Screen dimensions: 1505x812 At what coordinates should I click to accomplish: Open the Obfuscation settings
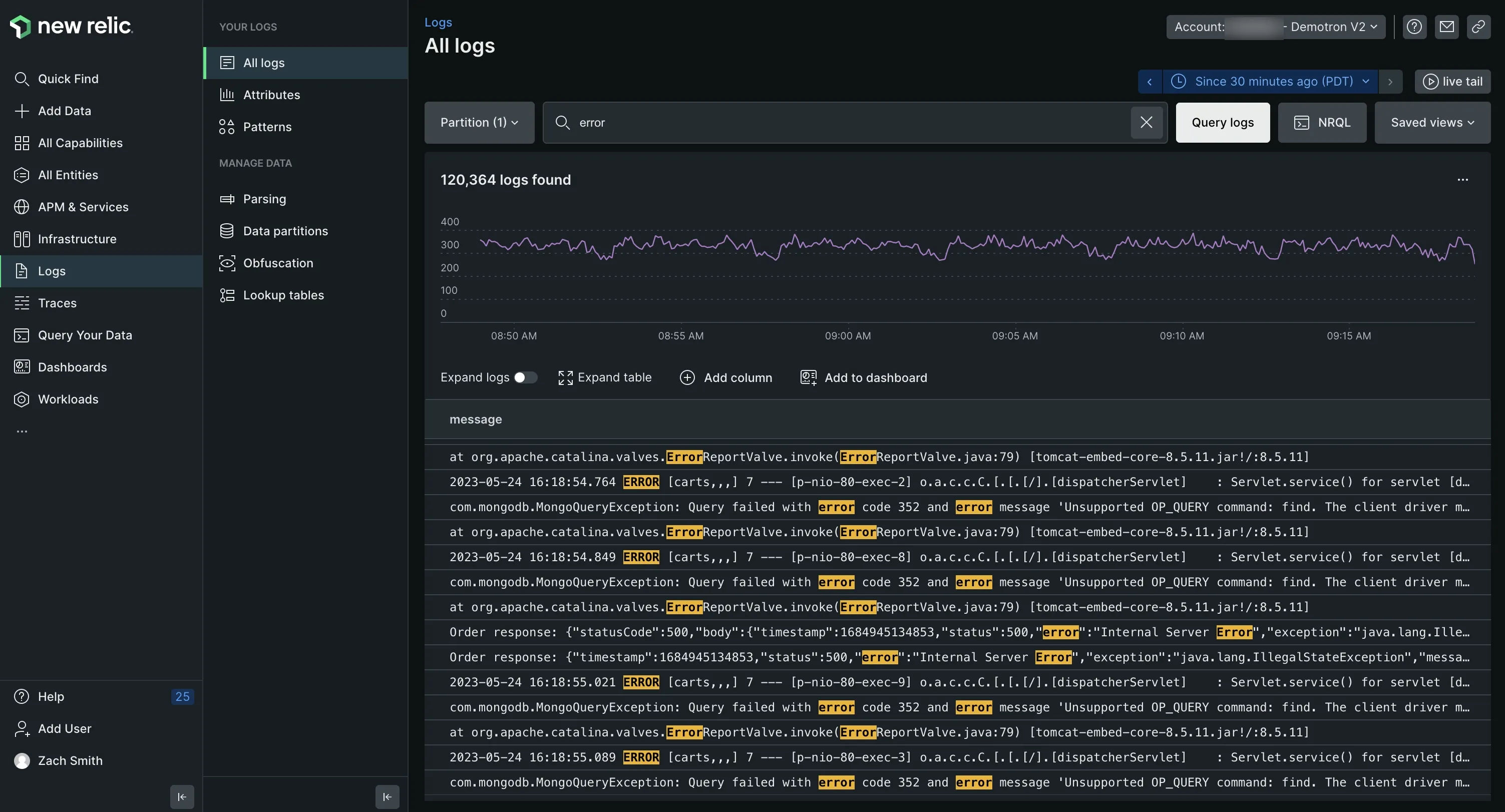point(279,263)
